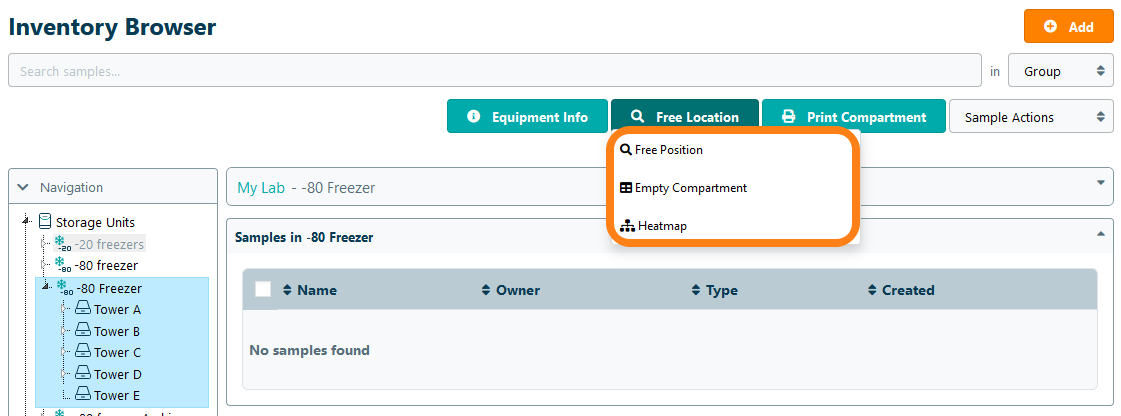Focus the Search samples input field
The image size is (1121, 416).
tap(494, 71)
